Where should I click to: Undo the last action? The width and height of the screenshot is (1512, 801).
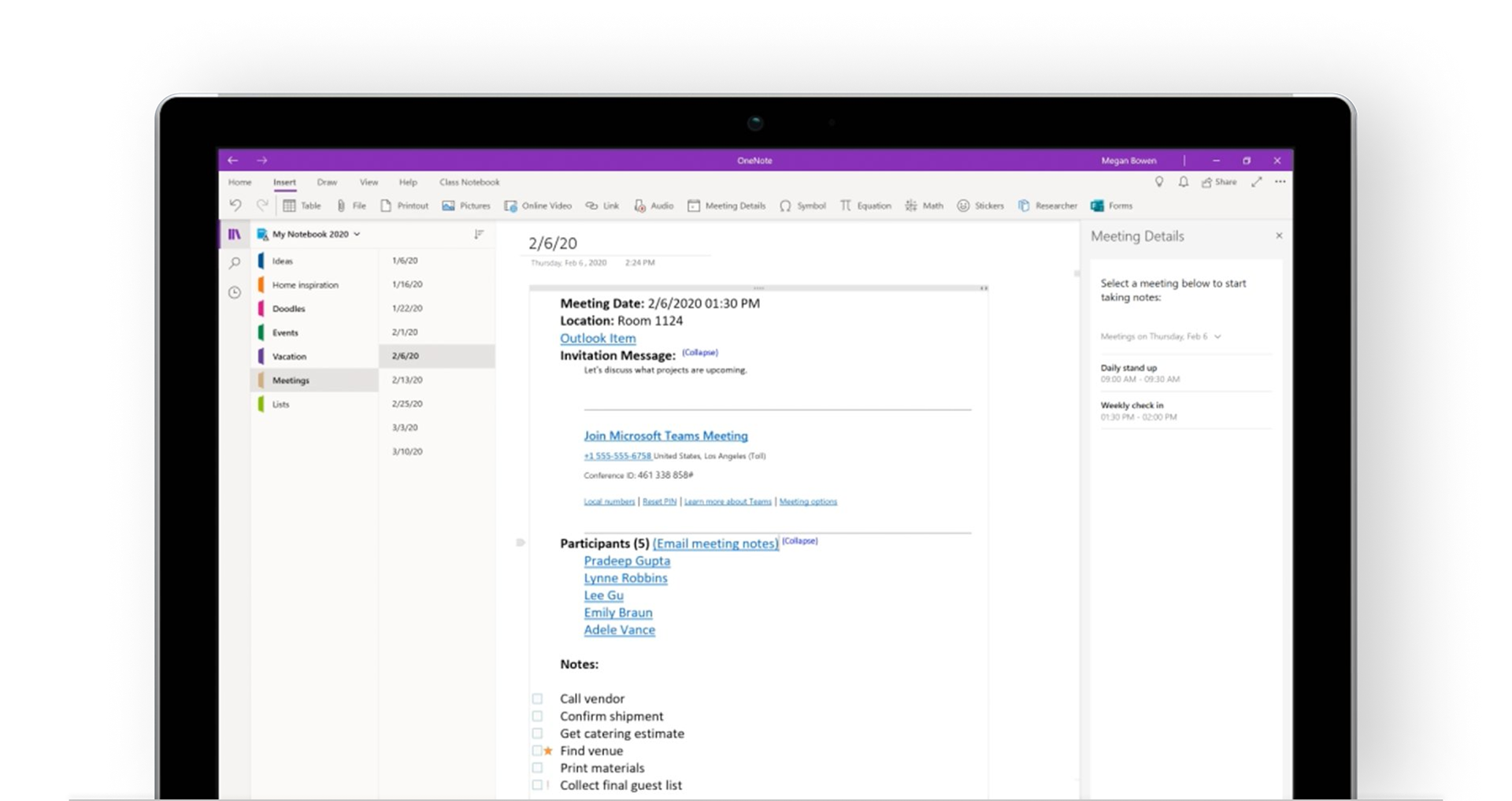(235, 205)
